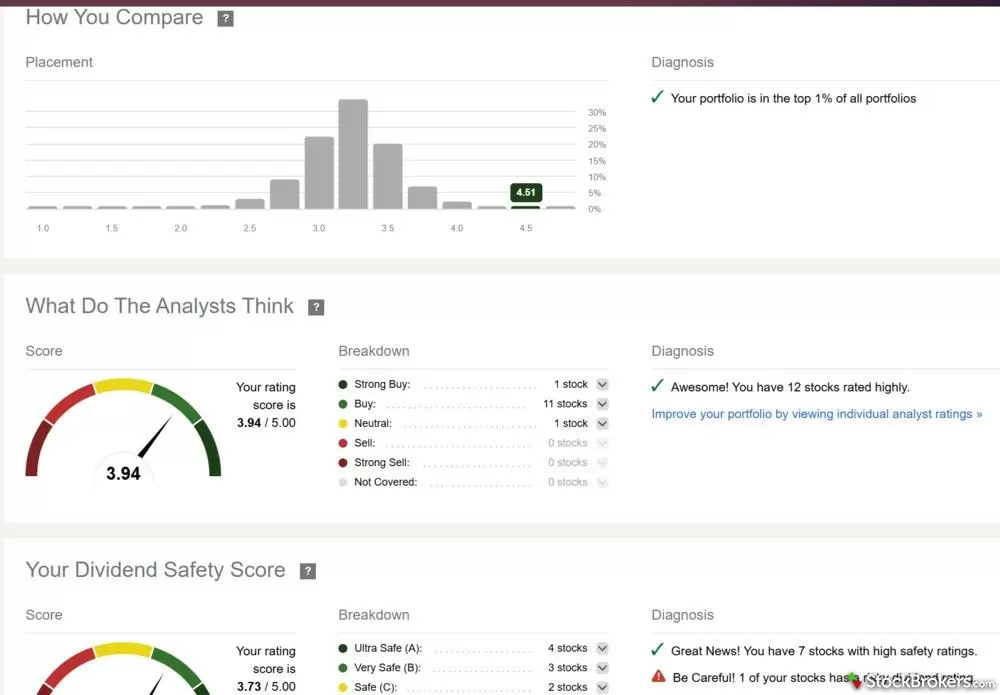Expand the Strong Buy stock list
1000x695 pixels.
(602, 385)
